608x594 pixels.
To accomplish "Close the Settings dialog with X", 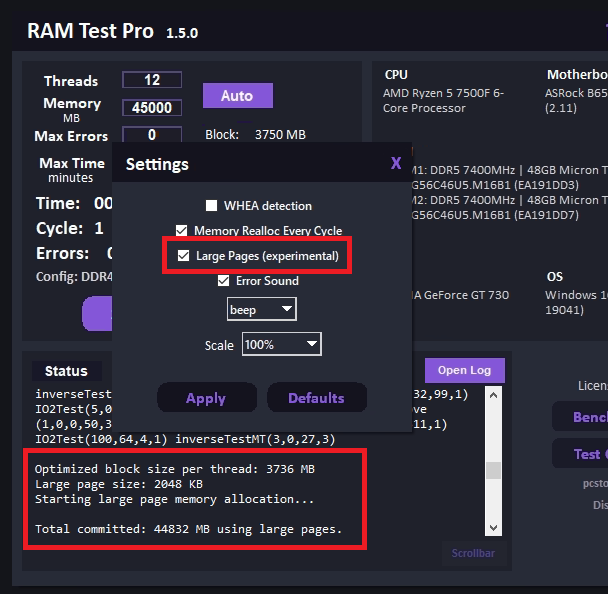I will 396,163.
